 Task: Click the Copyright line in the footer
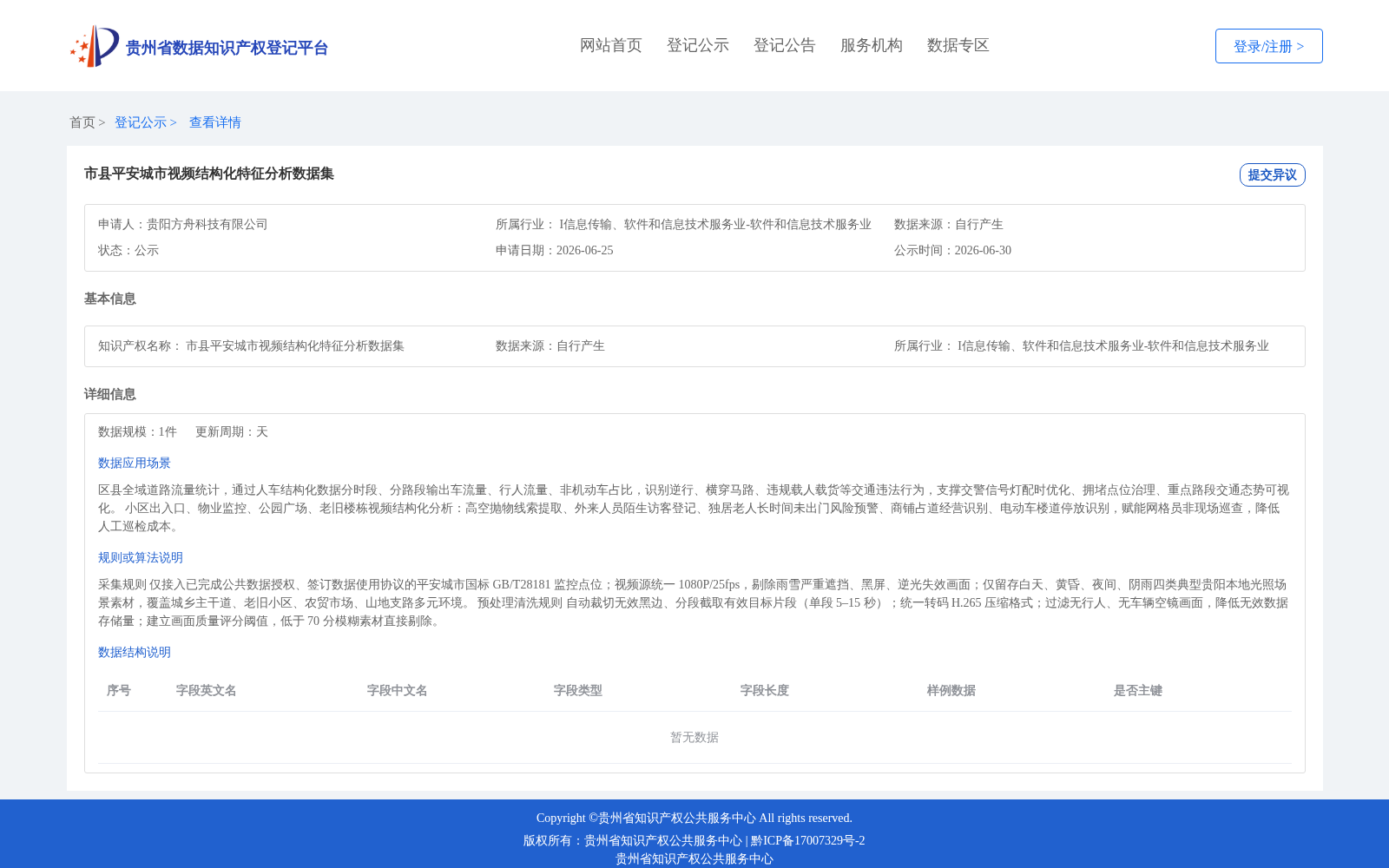pos(694,818)
